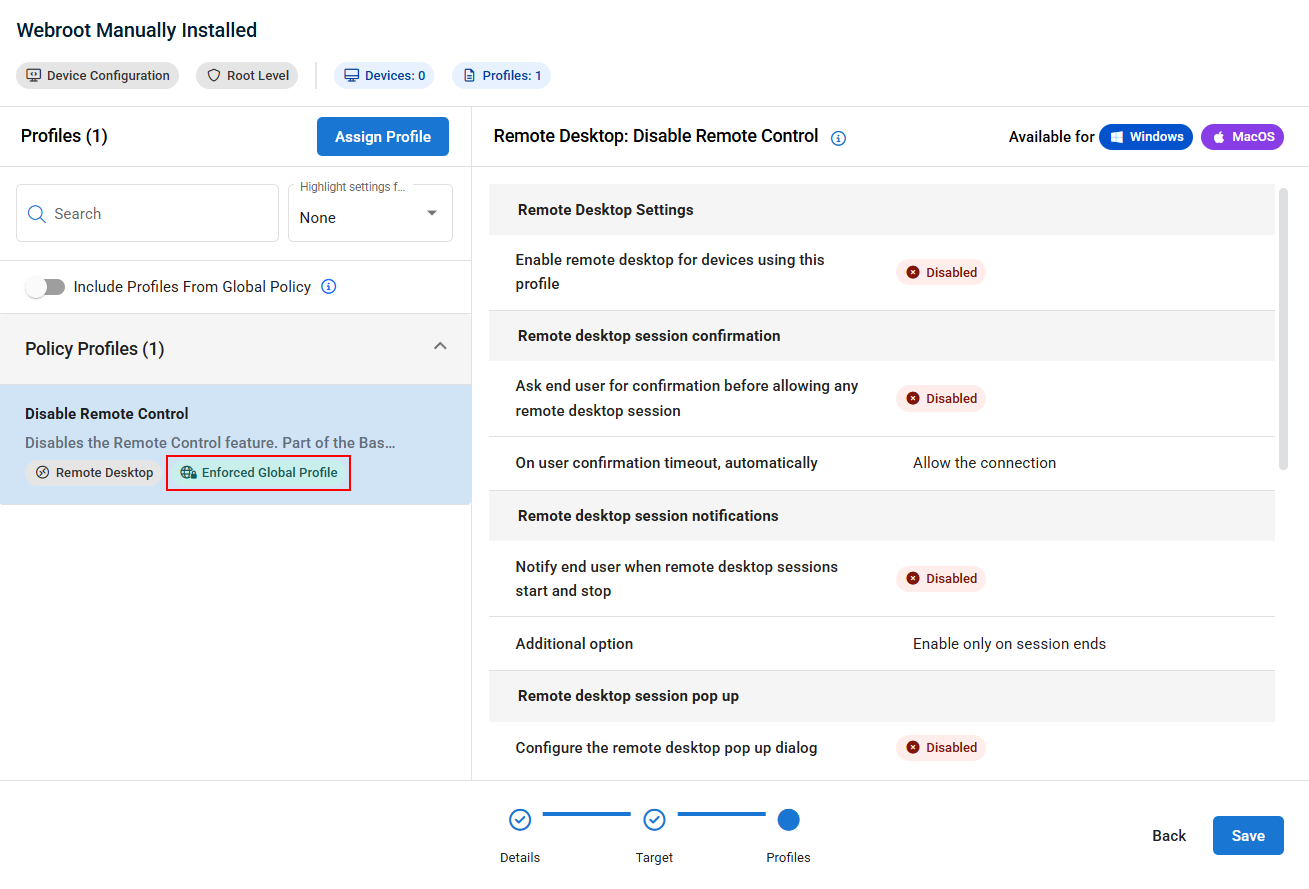Click the globe icon in Enforced Global Profile tag
1309x889 pixels.
(x=188, y=473)
